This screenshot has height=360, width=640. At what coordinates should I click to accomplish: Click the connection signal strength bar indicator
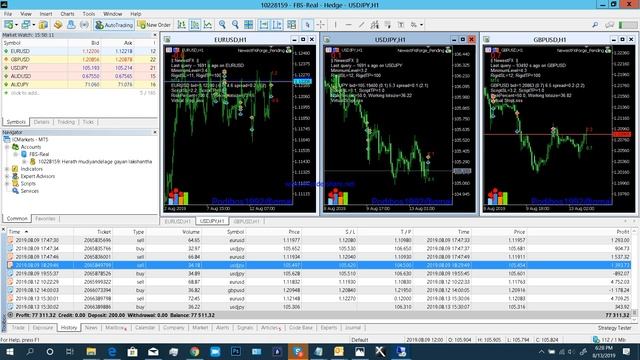(x=627, y=25)
